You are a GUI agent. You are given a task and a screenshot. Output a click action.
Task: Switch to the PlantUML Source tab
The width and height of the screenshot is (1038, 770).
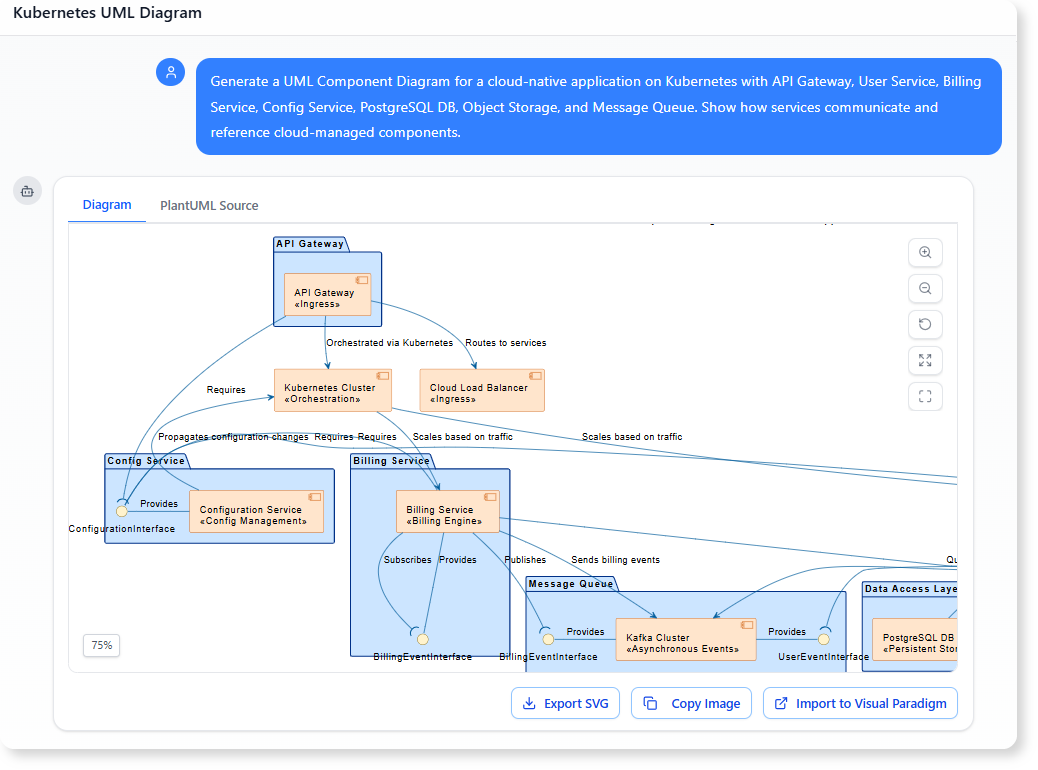pyautogui.click(x=208, y=205)
